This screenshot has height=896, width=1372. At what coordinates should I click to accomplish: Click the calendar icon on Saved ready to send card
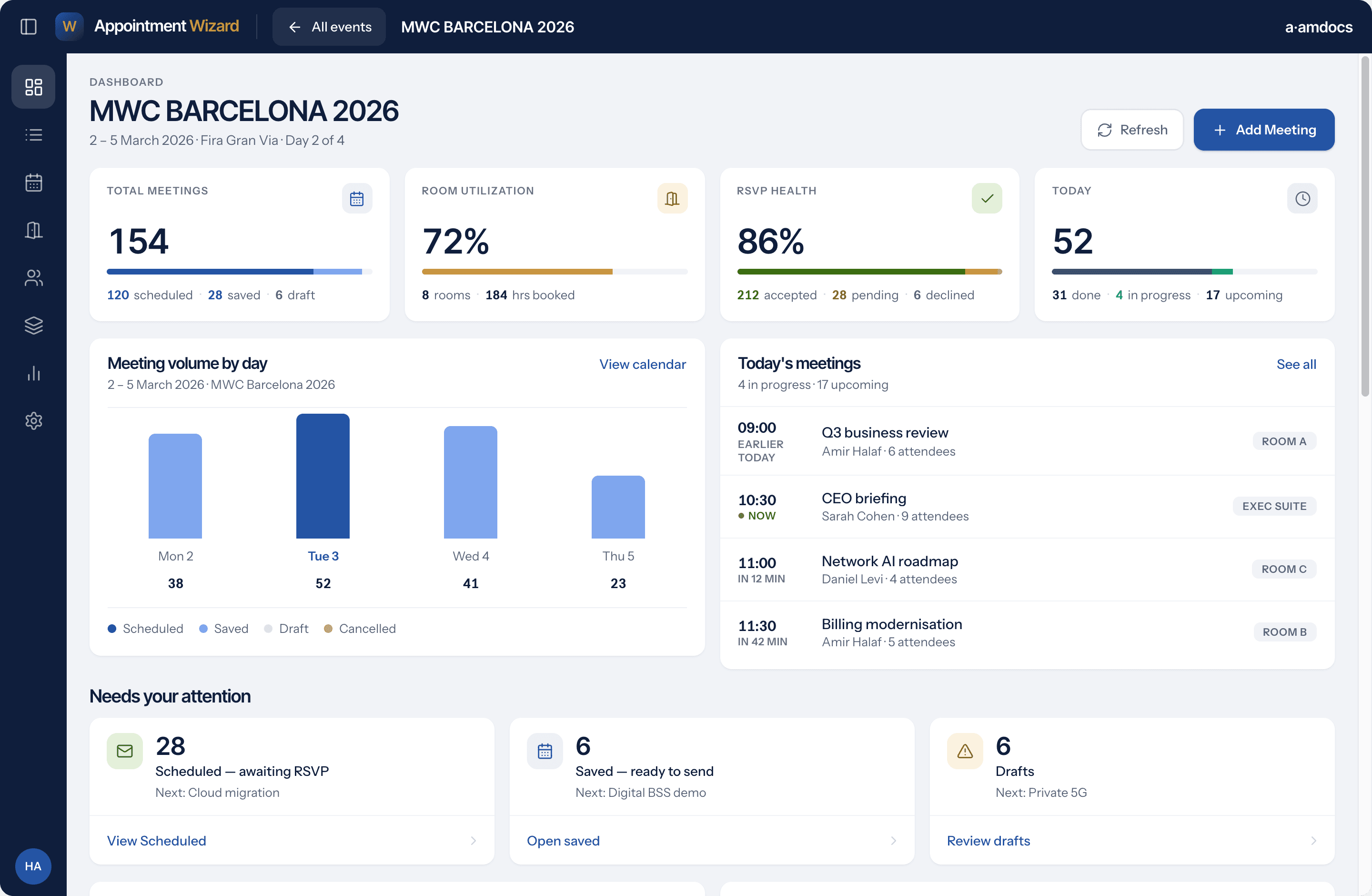tap(545, 751)
